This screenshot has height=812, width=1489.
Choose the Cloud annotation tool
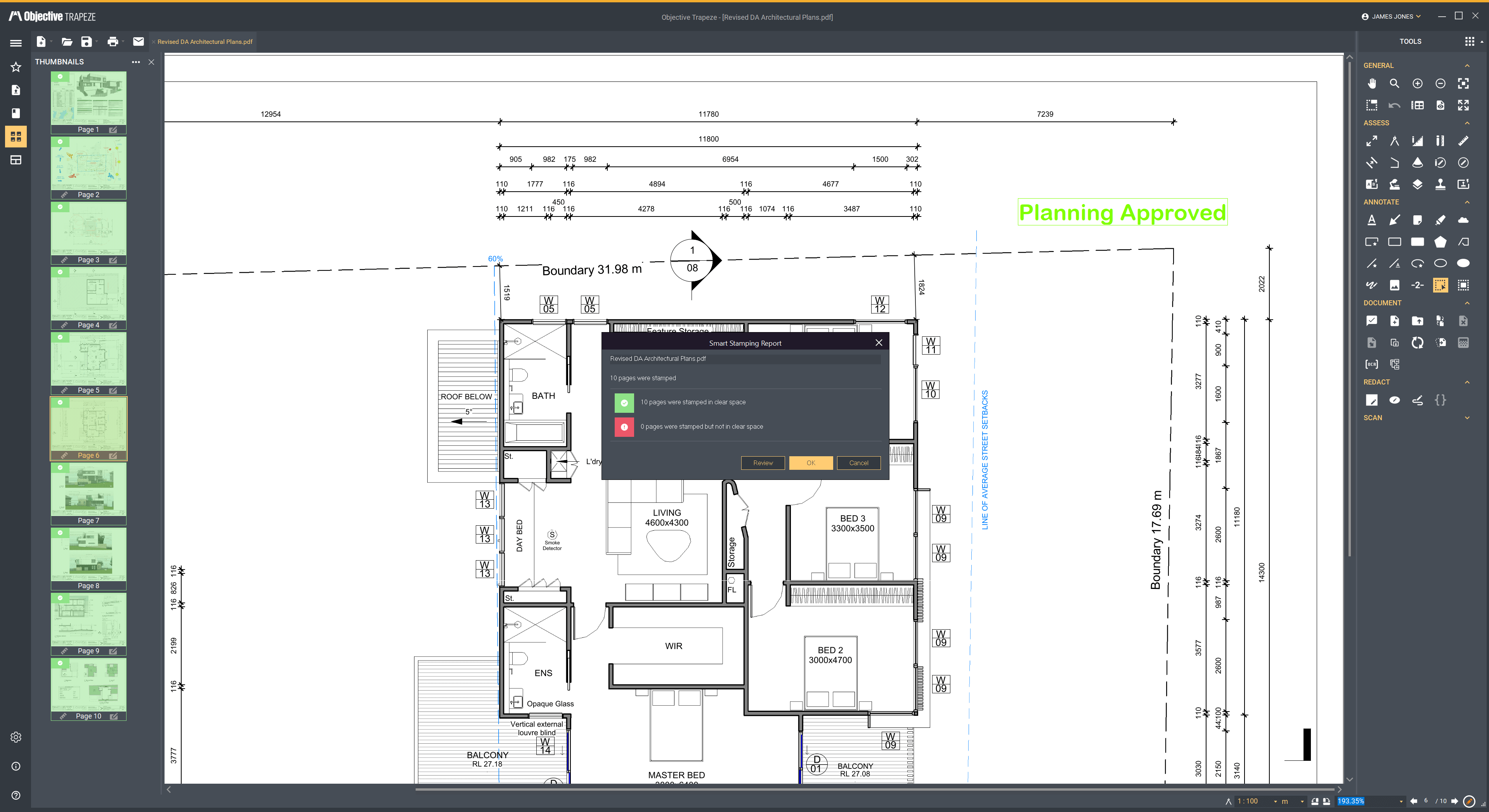(1463, 220)
